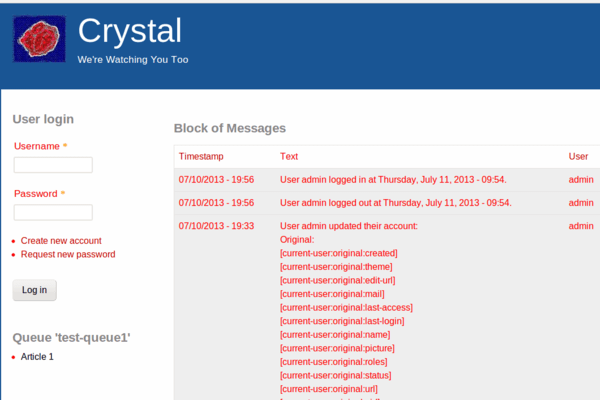Open the Create new account link
Viewport: 600px width, 400px height.
(61, 241)
